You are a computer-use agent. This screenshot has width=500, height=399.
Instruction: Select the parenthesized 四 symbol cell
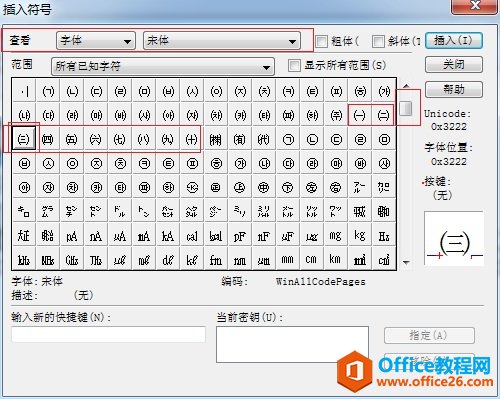(x=48, y=139)
